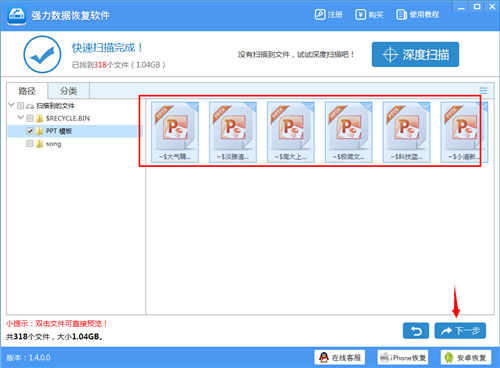Image resolution: width=500 pixels, height=368 pixels.
Task: Open the iPhone恢复 option
Action: [403, 358]
